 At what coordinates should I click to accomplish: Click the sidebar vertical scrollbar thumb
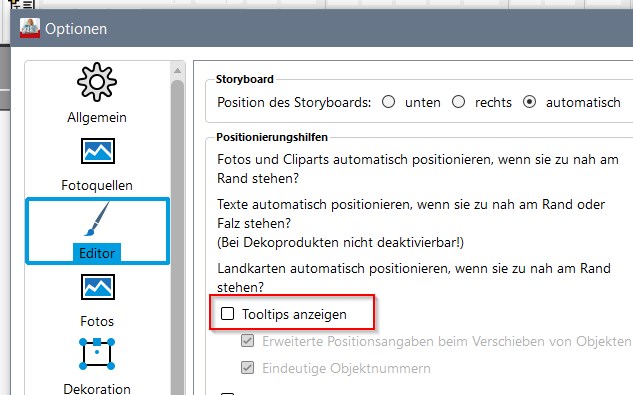click(177, 237)
